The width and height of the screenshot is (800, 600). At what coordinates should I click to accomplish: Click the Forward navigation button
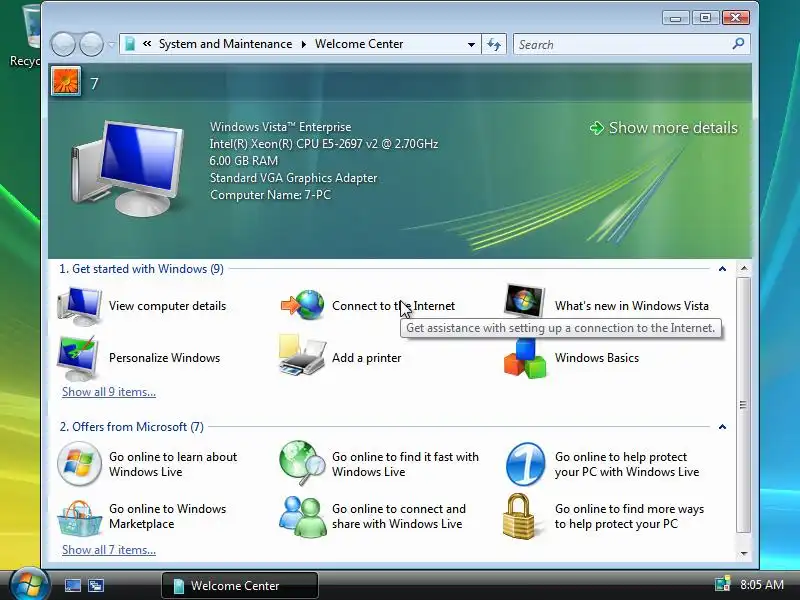click(x=91, y=44)
